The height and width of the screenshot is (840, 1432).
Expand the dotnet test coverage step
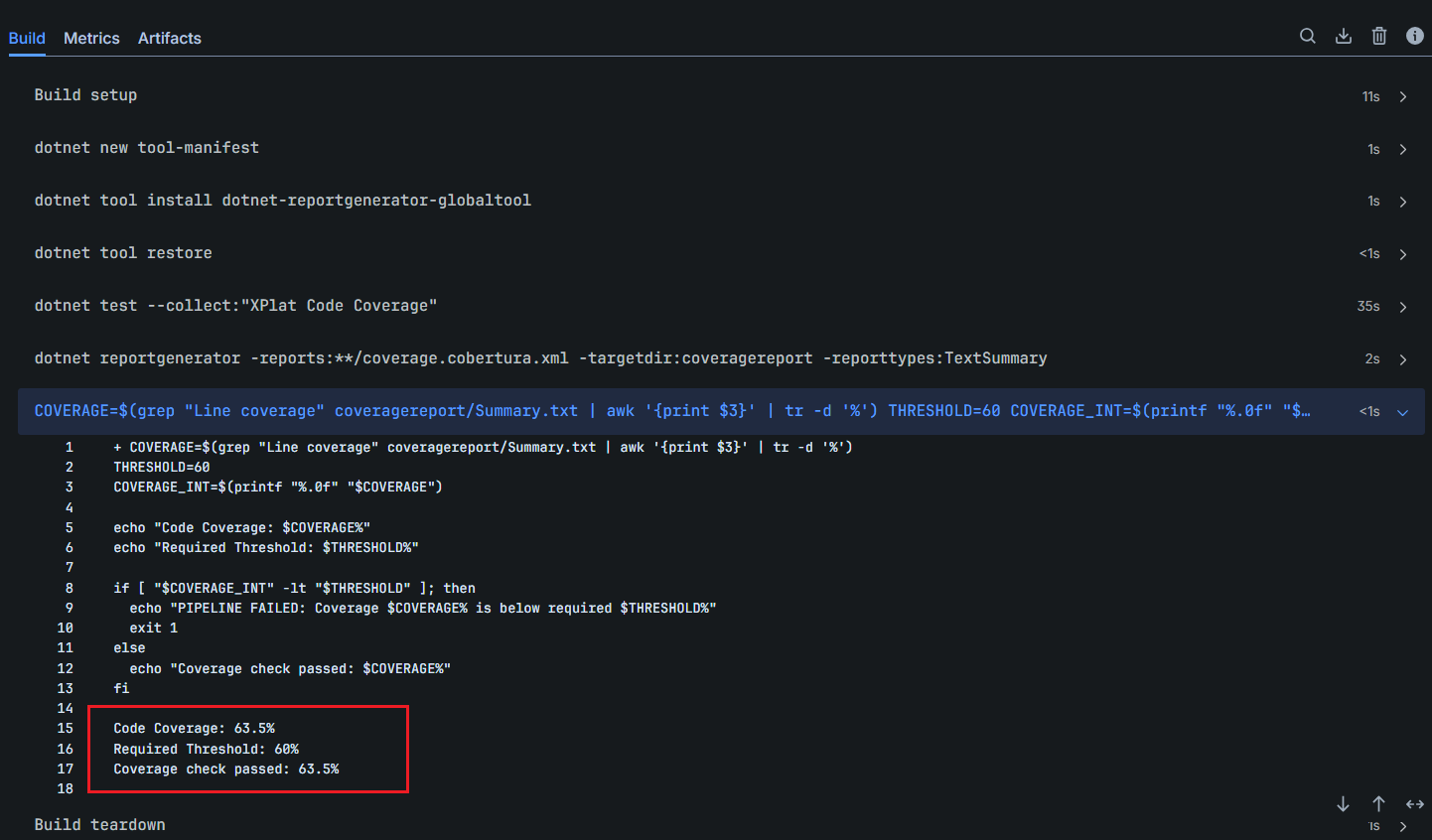tap(1402, 306)
